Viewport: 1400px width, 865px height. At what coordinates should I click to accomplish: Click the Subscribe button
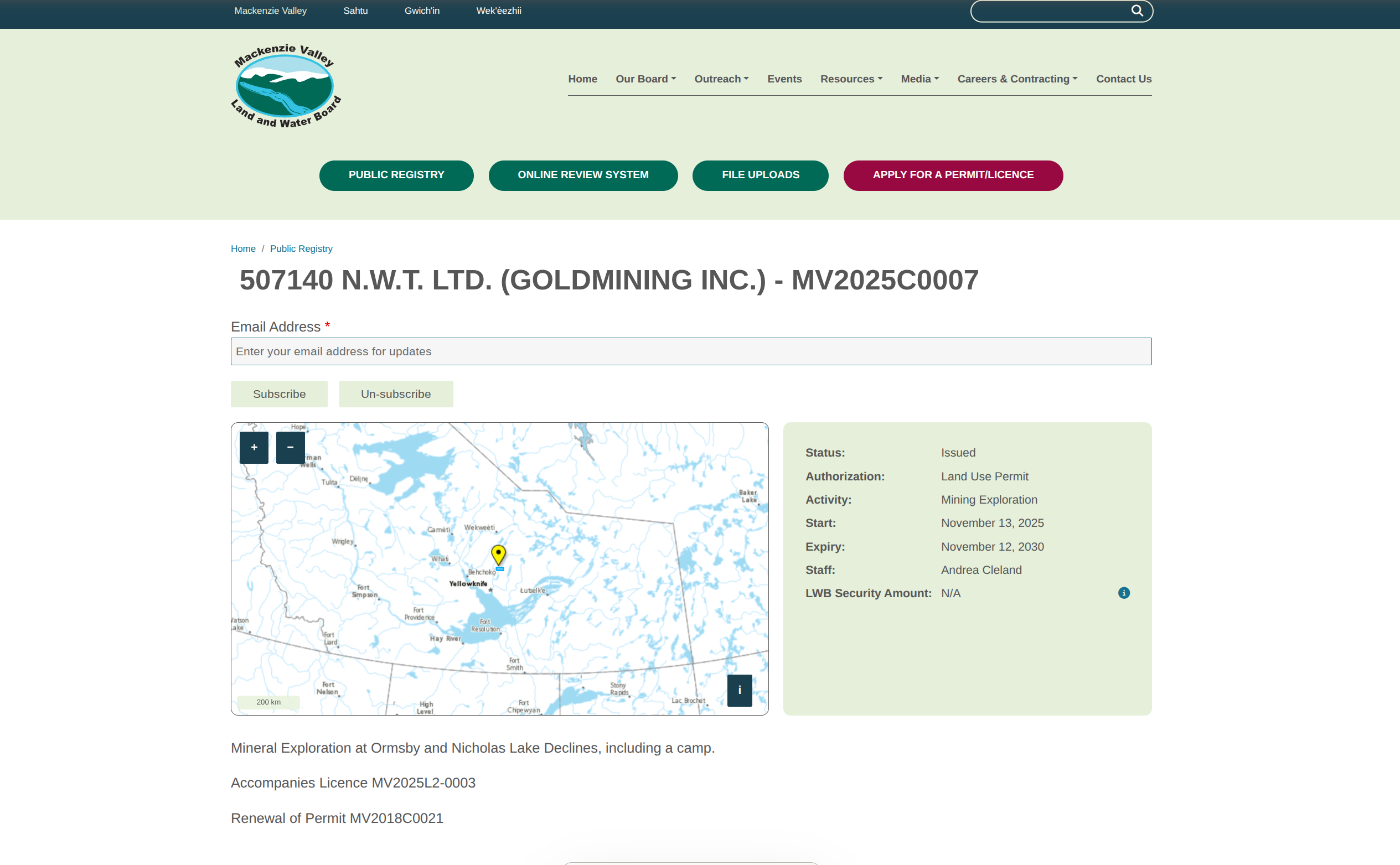[279, 394]
